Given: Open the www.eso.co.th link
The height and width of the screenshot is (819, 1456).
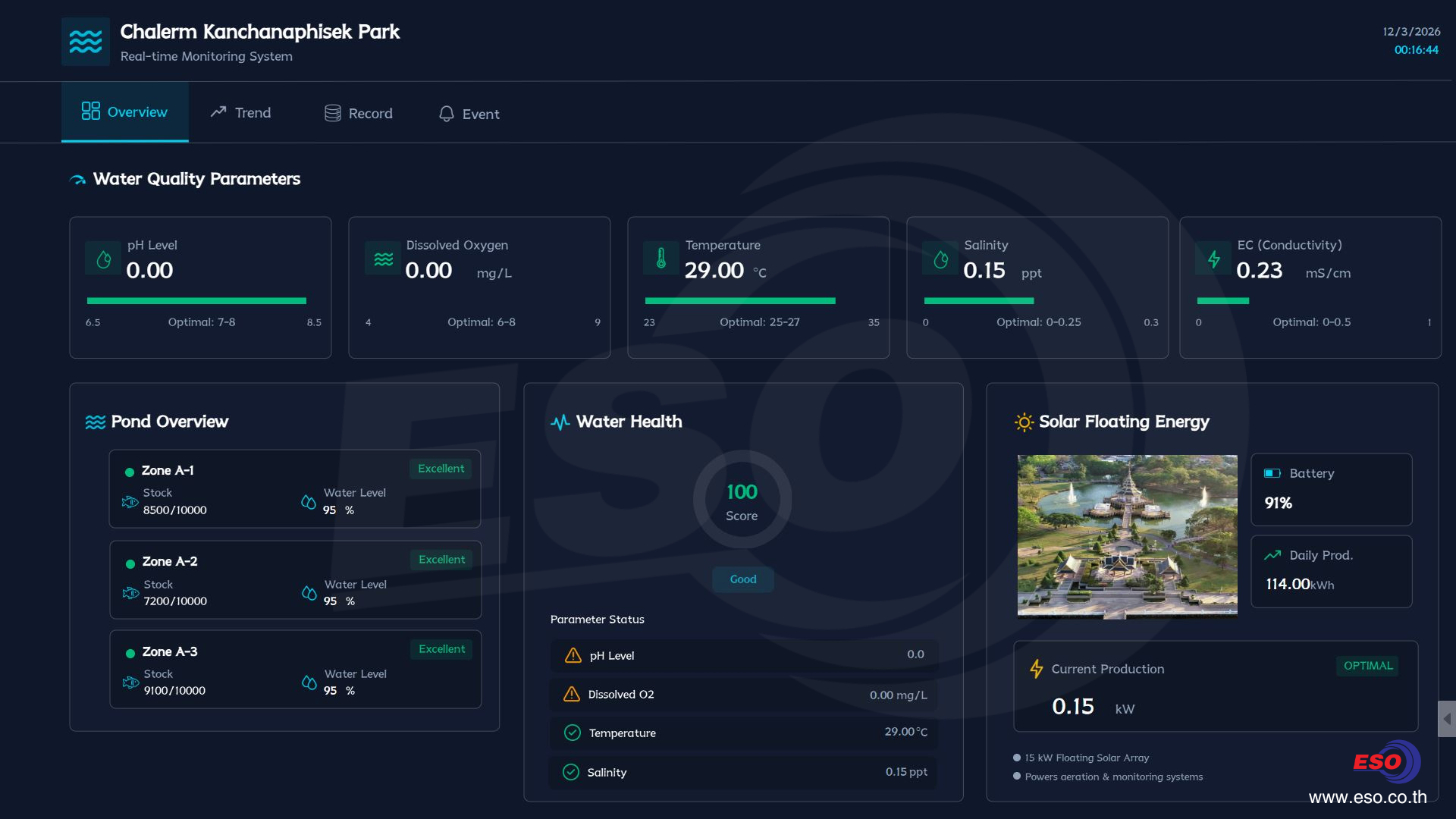Looking at the screenshot, I should coord(1367,797).
